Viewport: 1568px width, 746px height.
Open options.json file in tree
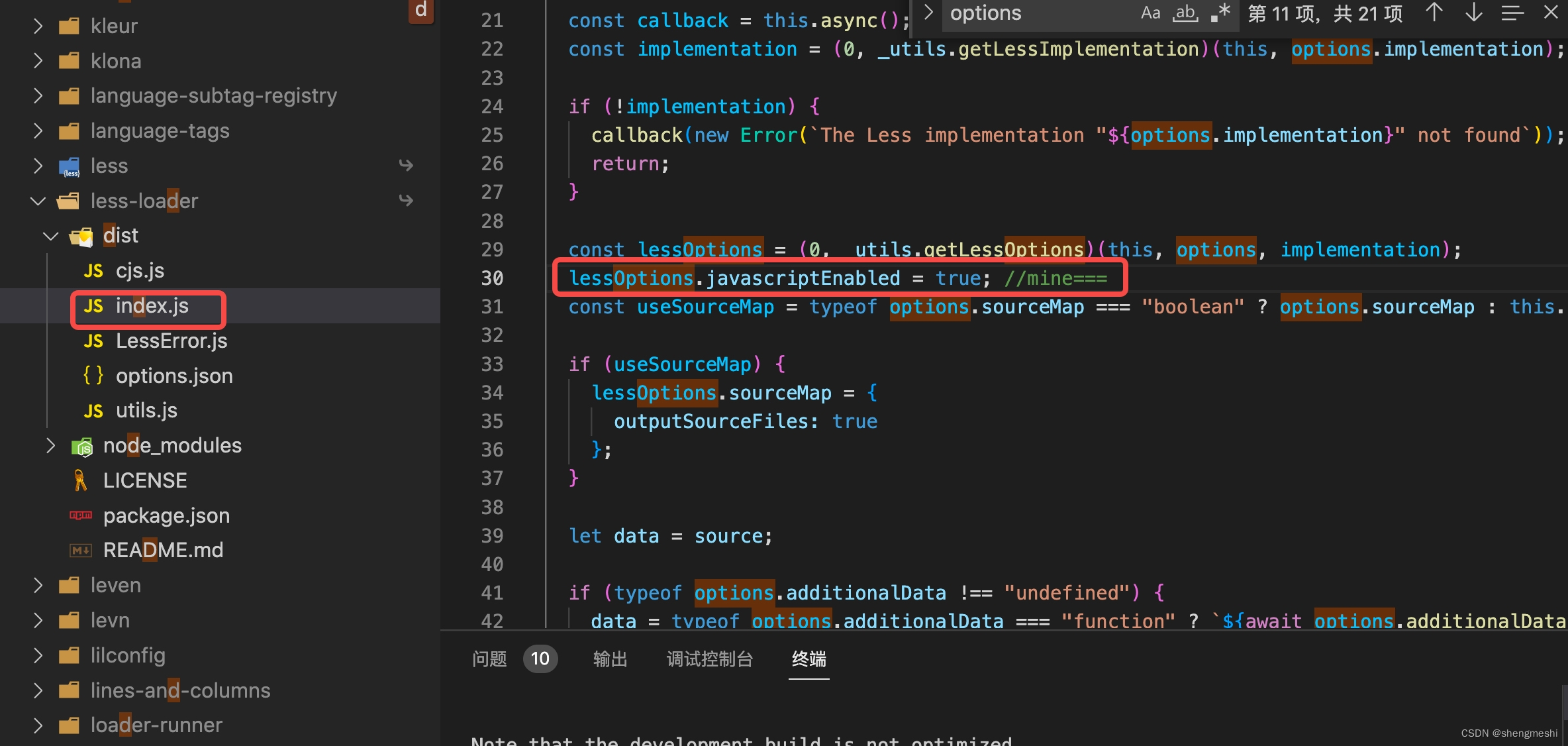[x=173, y=376]
